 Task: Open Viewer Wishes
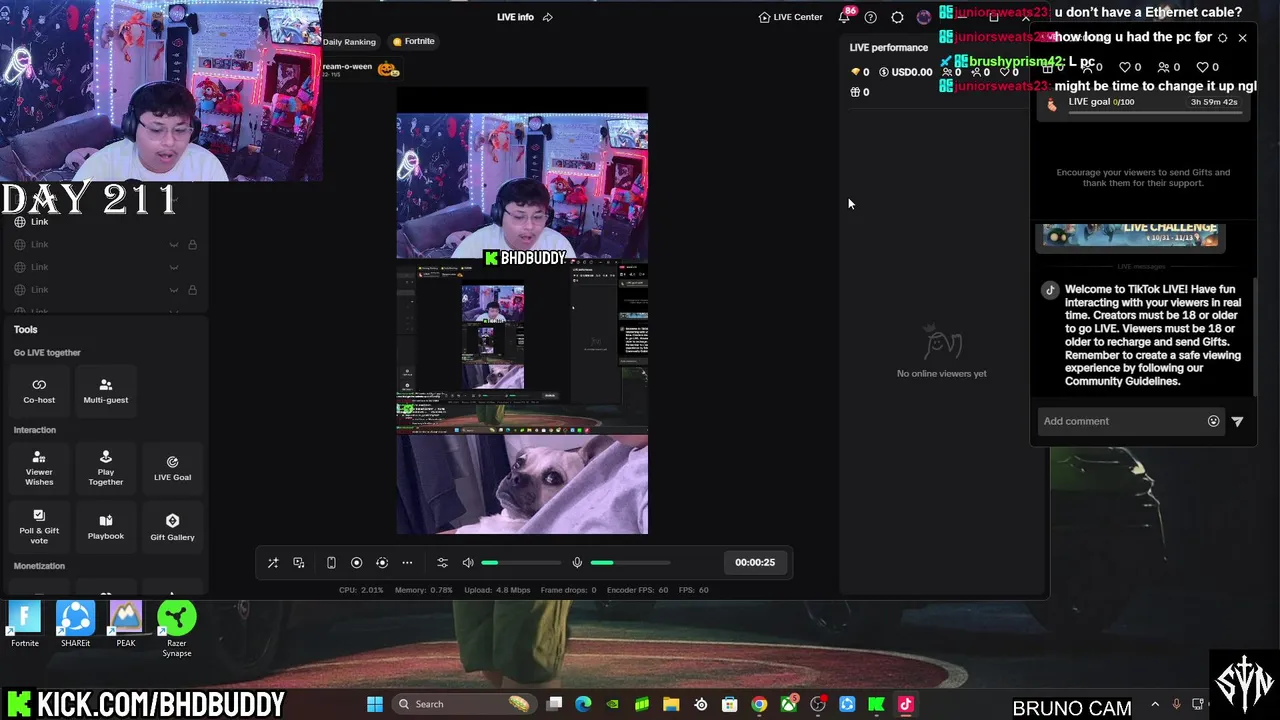click(x=39, y=469)
